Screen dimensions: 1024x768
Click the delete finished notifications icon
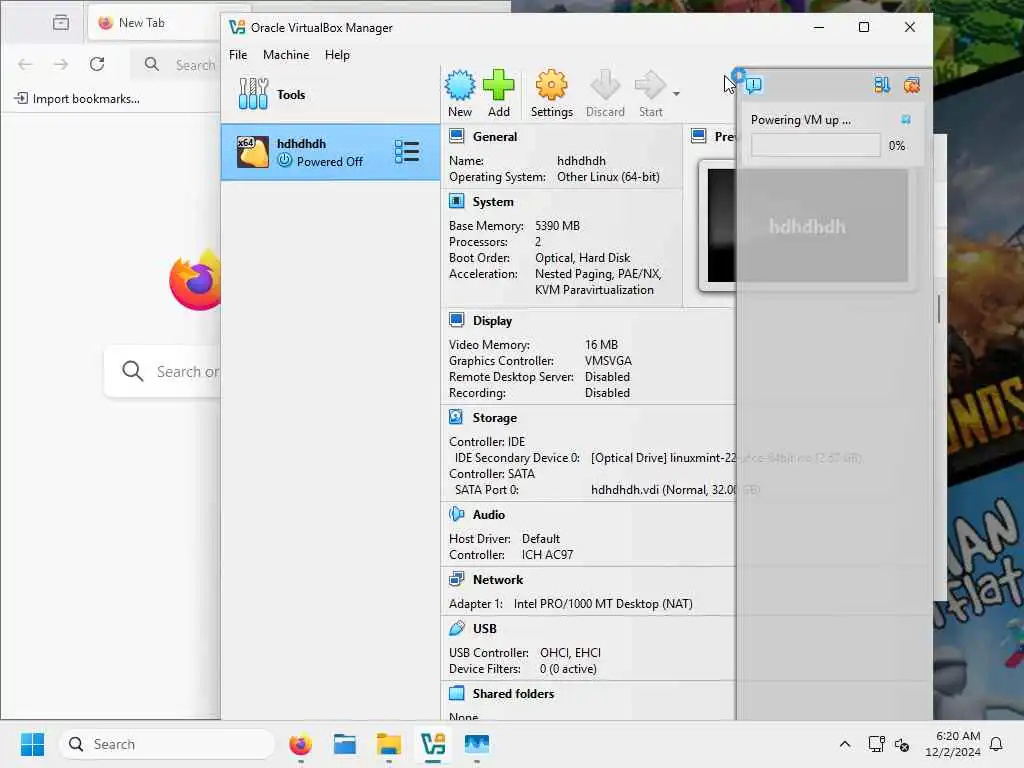(x=912, y=84)
